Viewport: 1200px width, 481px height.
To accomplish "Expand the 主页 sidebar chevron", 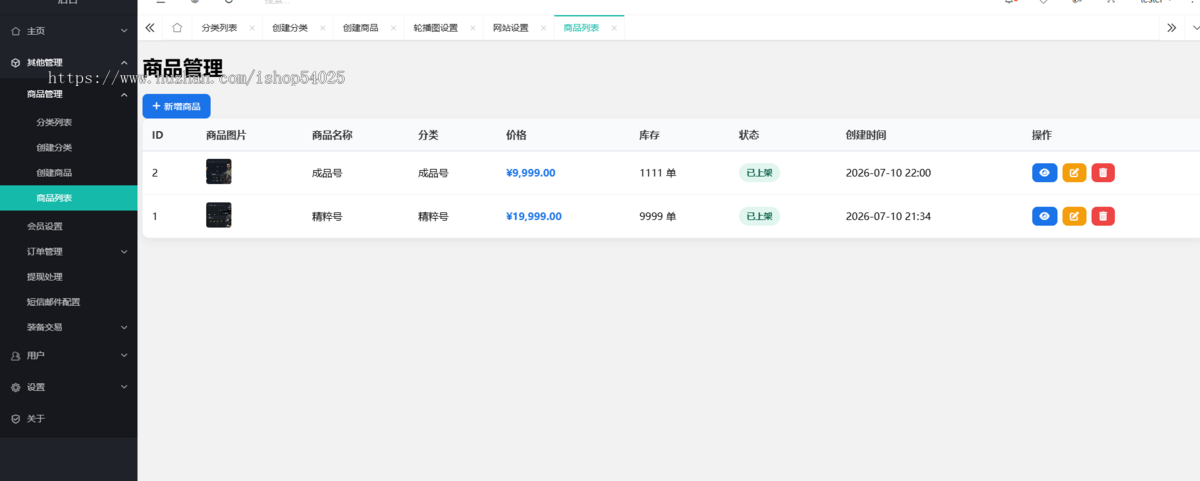I will pos(124,31).
